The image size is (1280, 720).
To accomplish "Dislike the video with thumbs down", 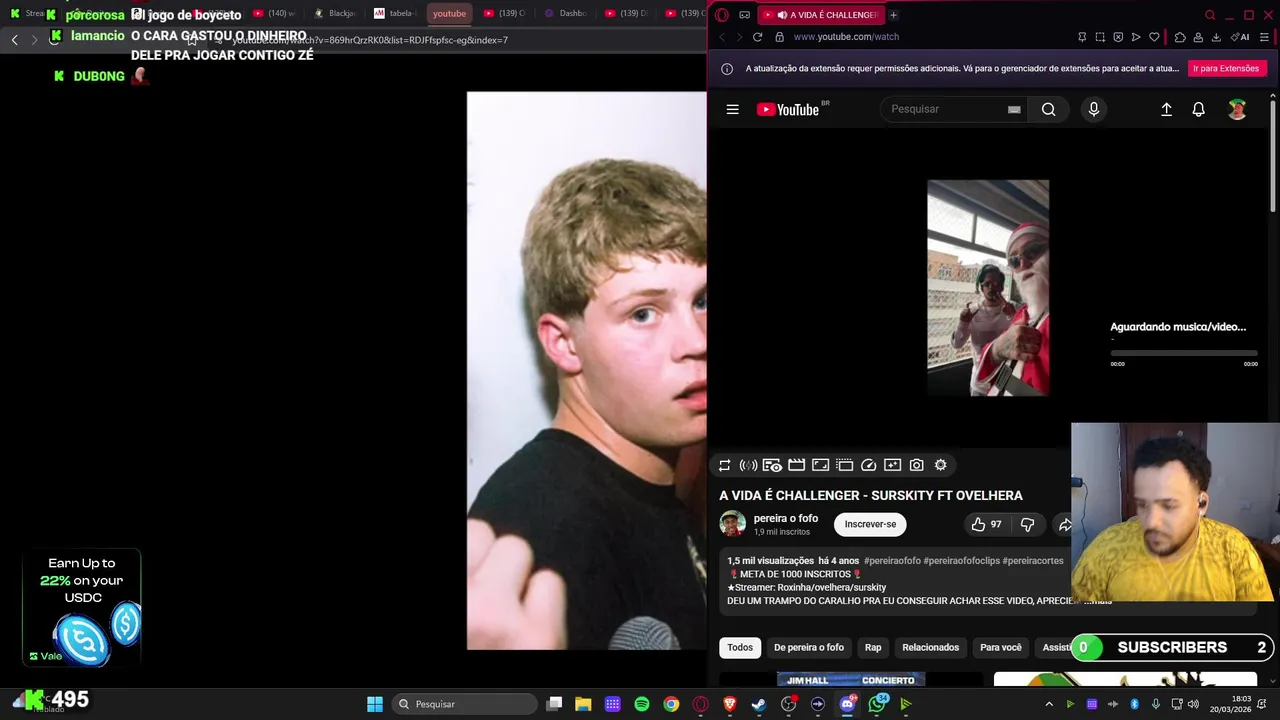I will (x=1027, y=525).
